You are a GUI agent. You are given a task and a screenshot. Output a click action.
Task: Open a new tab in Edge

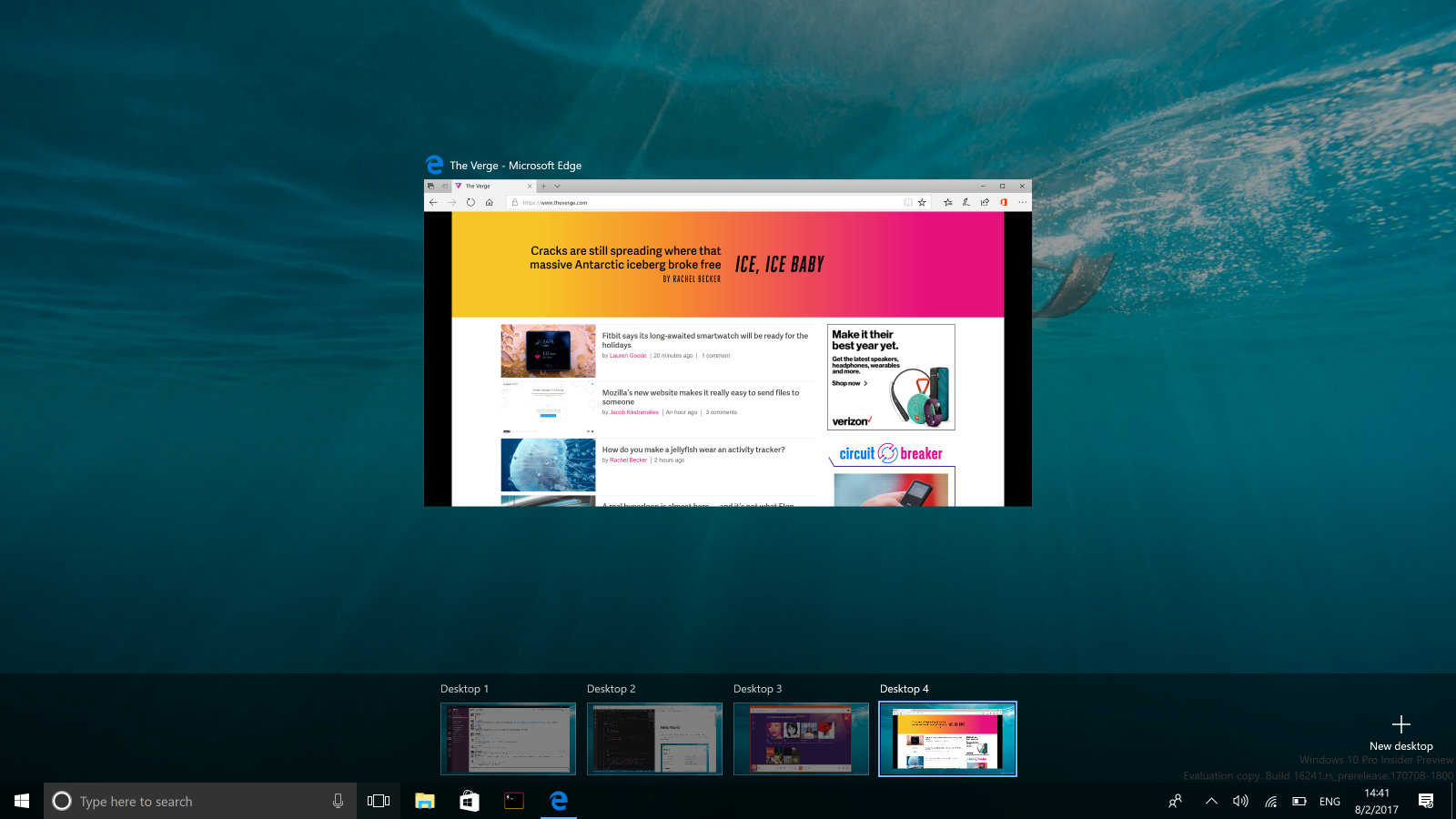[x=544, y=186]
